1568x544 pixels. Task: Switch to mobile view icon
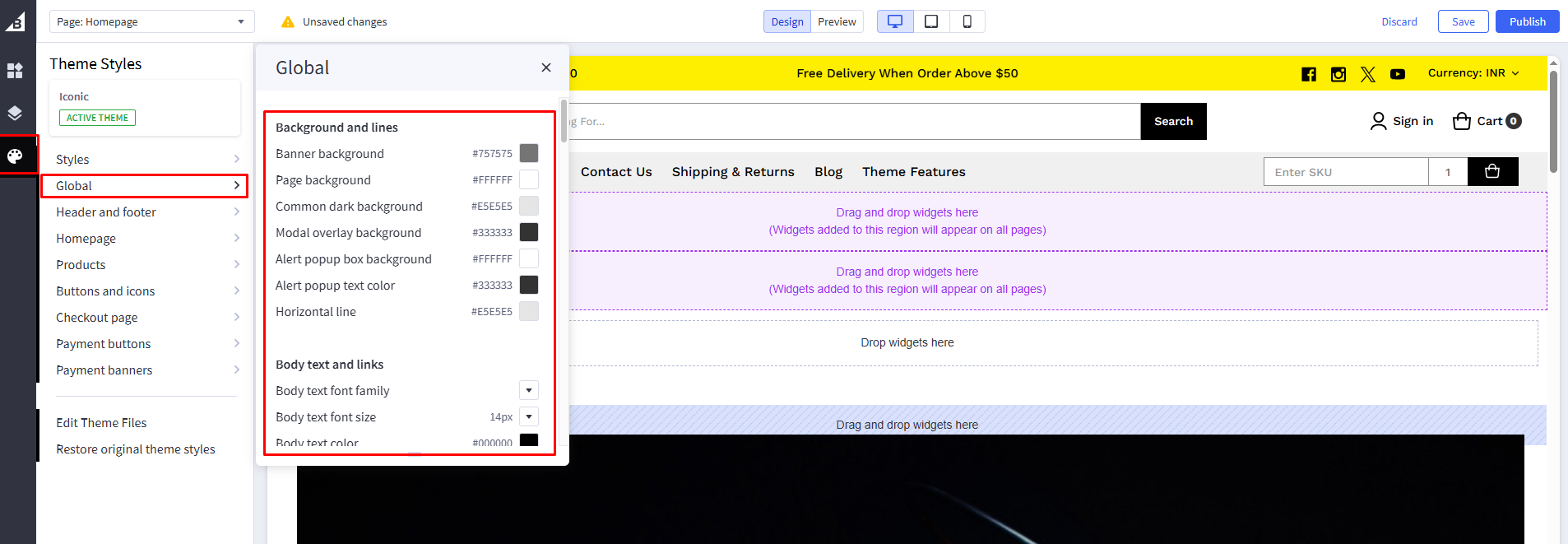coord(967,21)
